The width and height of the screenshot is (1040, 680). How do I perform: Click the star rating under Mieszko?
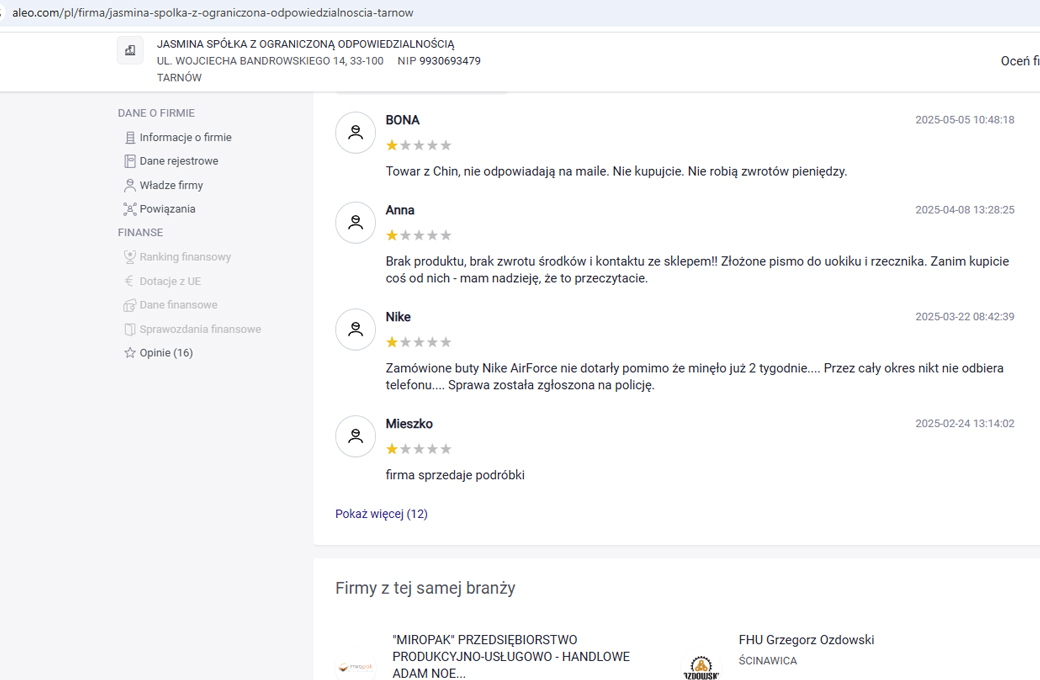click(x=419, y=449)
